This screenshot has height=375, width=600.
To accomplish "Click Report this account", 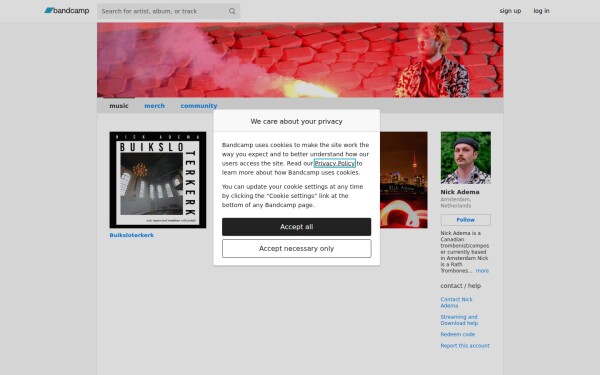I will pyautogui.click(x=465, y=346).
